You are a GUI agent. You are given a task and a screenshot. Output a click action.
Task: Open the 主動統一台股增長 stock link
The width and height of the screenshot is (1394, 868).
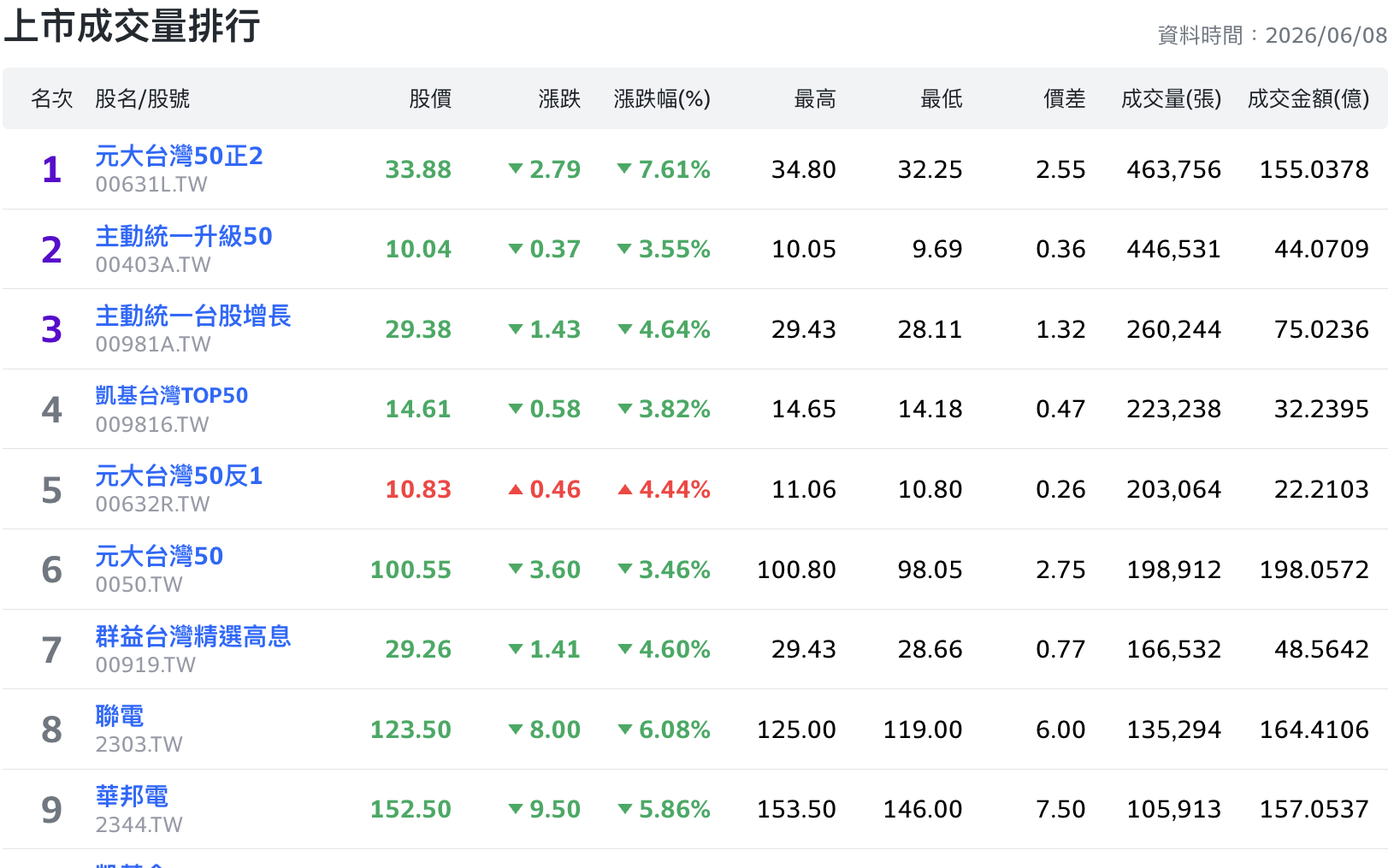(x=193, y=316)
